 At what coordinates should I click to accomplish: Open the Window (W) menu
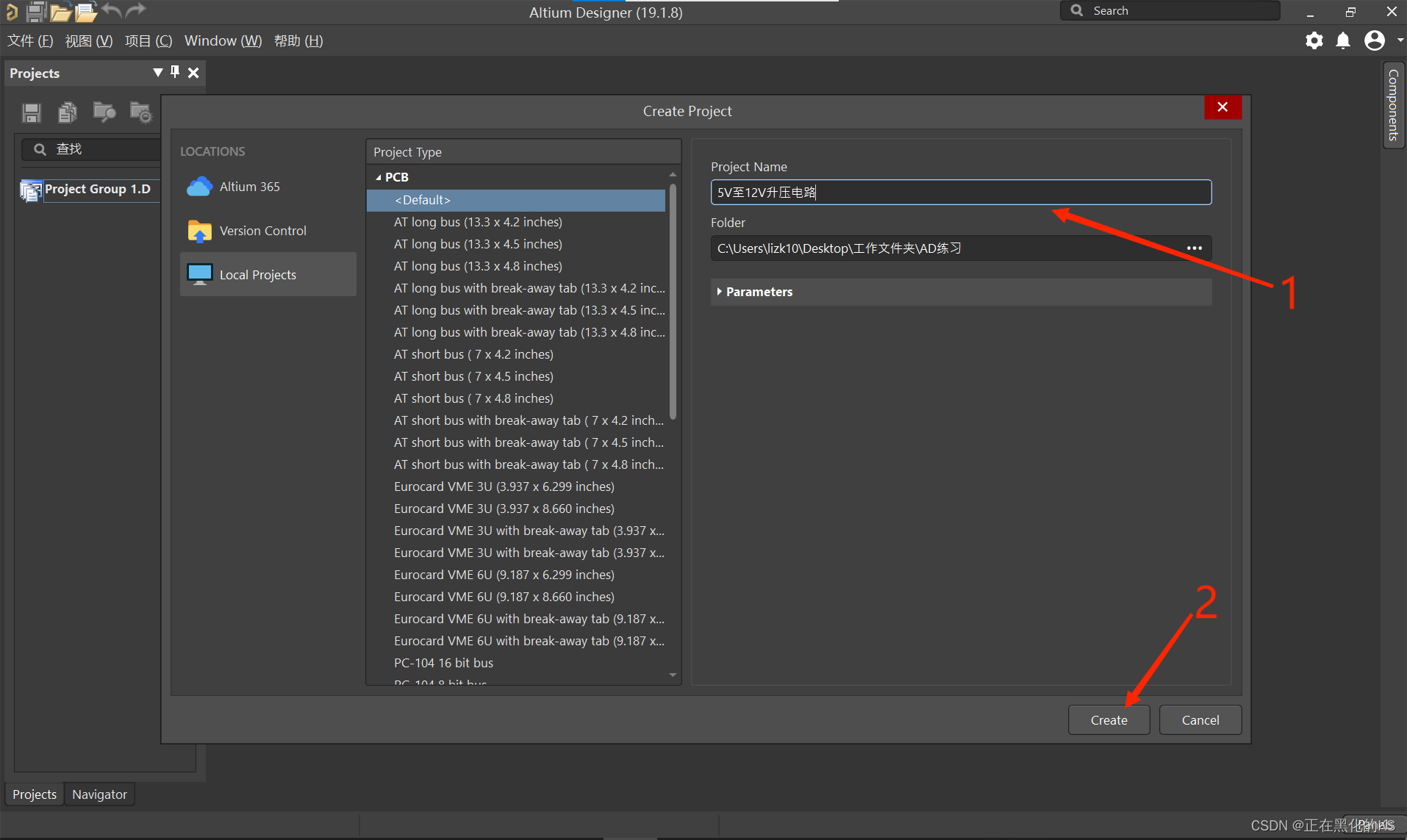[223, 41]
